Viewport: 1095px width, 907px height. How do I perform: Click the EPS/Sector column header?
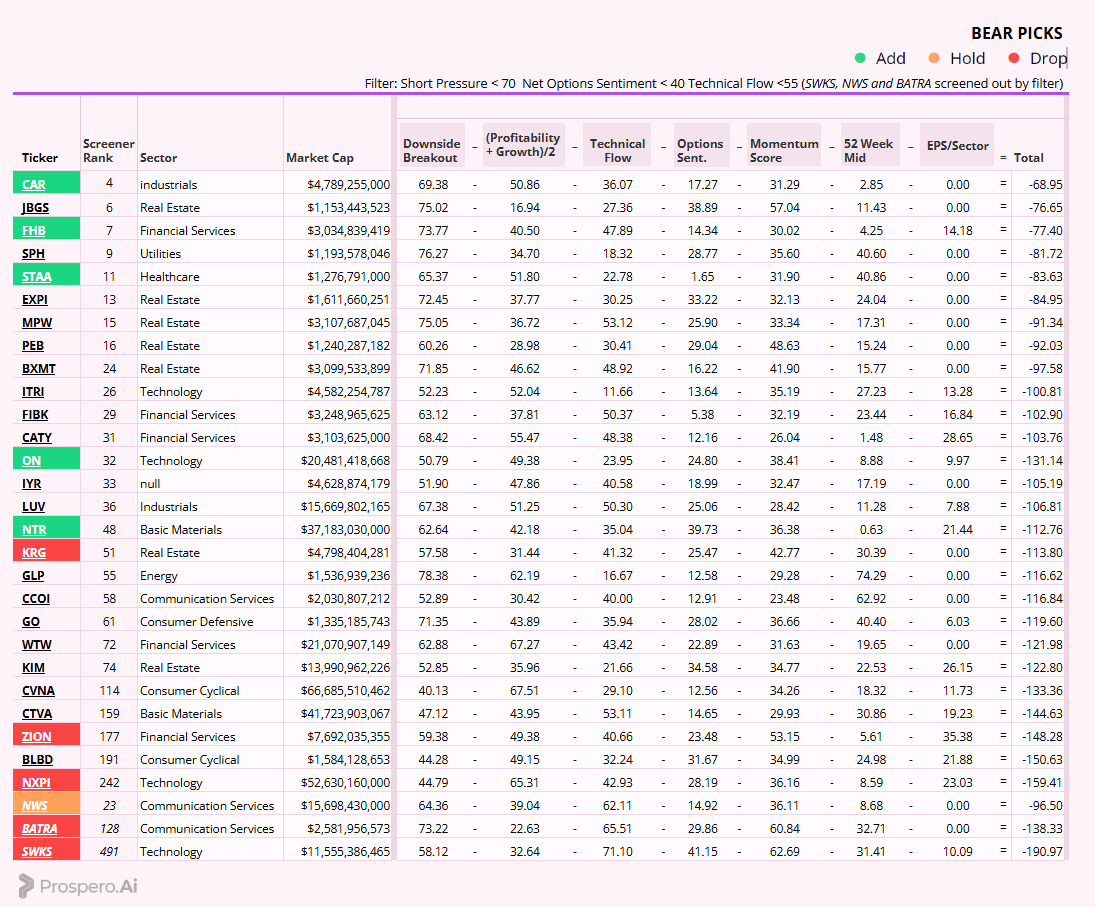click(957, 146)
